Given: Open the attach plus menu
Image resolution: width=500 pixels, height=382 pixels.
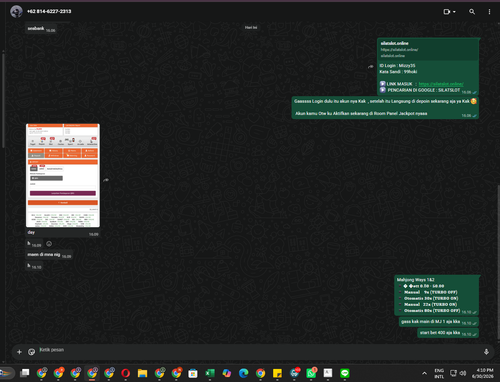Looking at the screenshot, I should click(x=19, y=352).
